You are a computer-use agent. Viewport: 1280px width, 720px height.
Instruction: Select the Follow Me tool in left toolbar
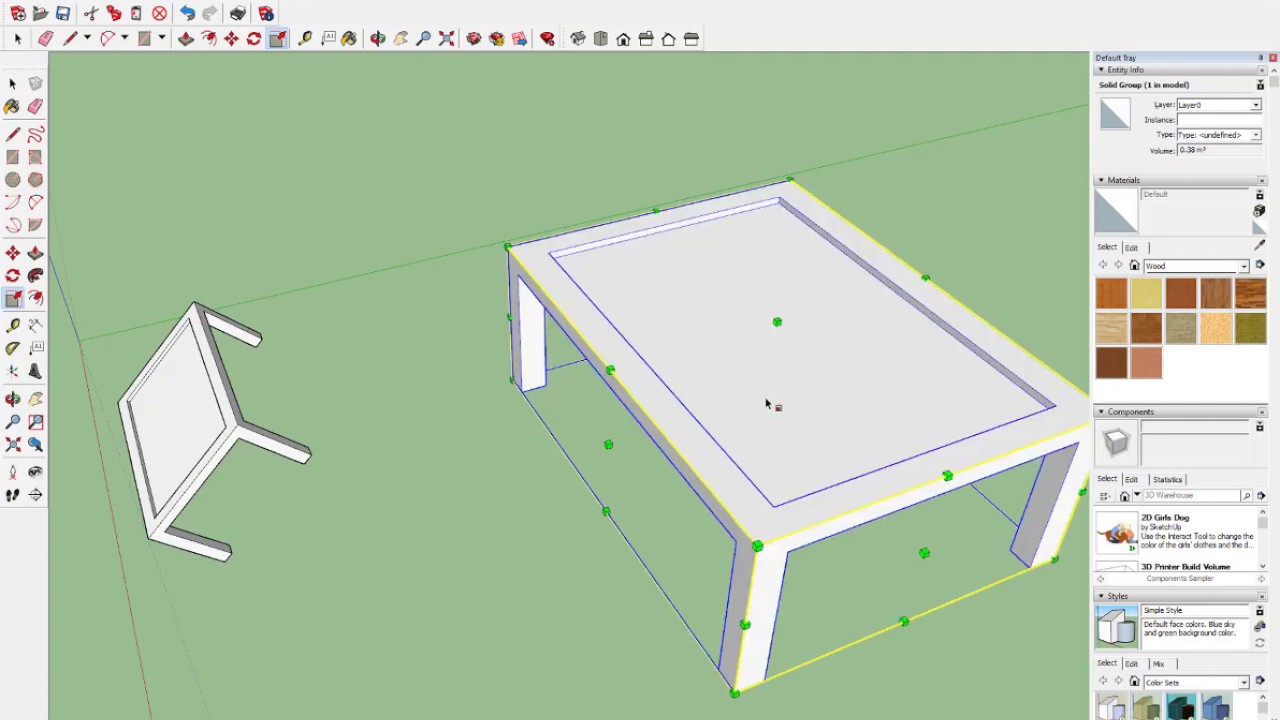click(35, 275)
